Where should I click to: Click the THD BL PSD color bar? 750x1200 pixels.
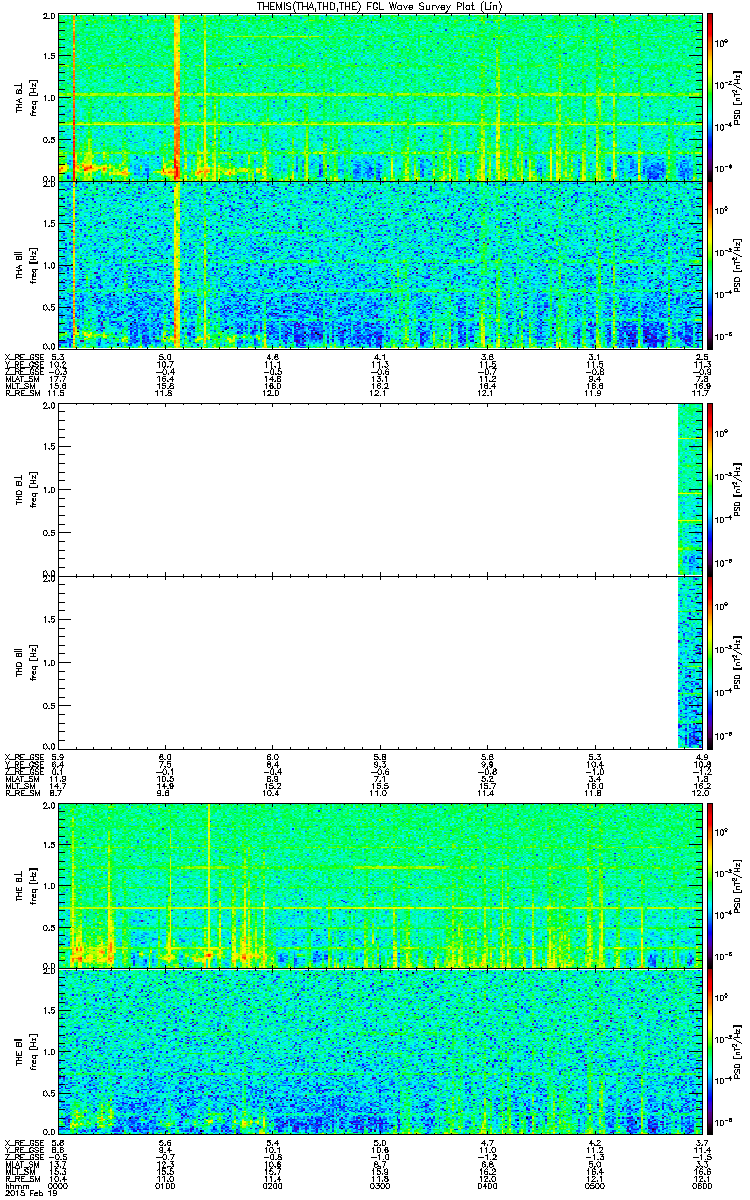coord(710,489)
